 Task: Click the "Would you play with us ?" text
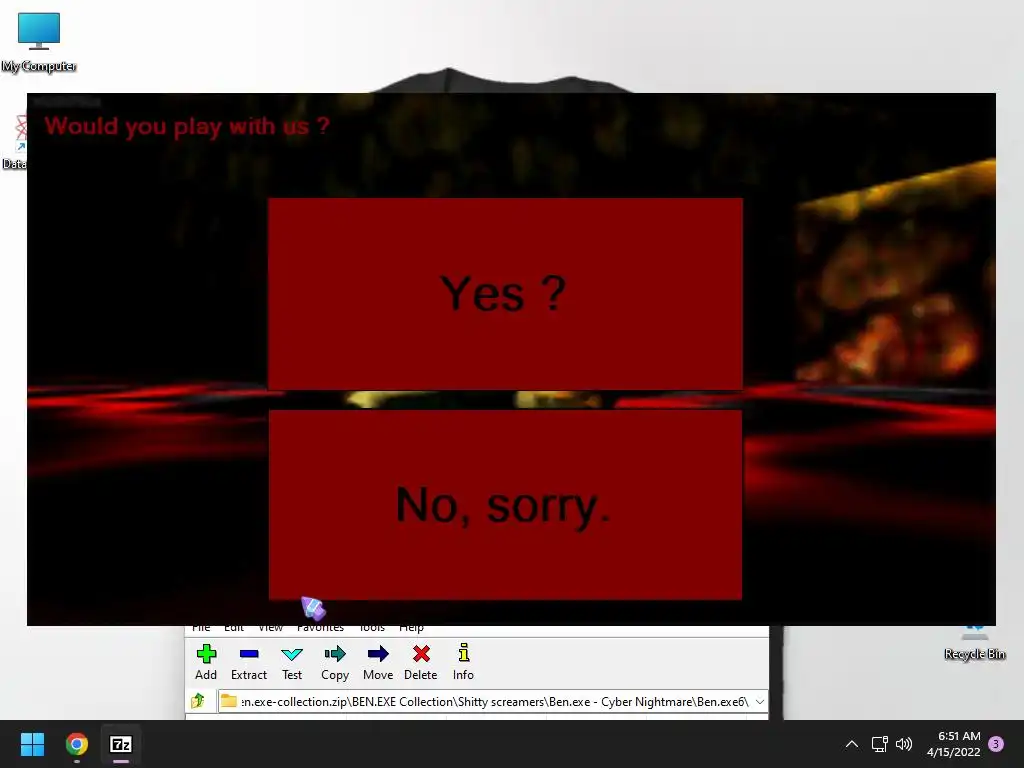pyautogui.click(x=187, y=126)
